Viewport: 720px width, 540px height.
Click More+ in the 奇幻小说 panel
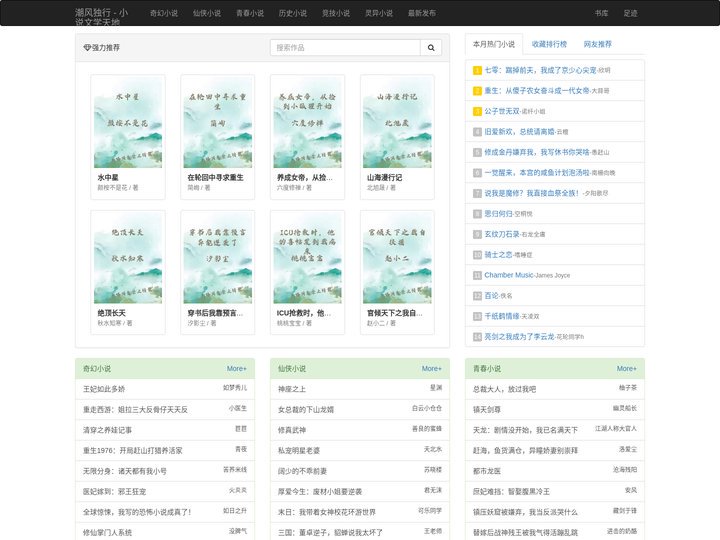[236, 369]
